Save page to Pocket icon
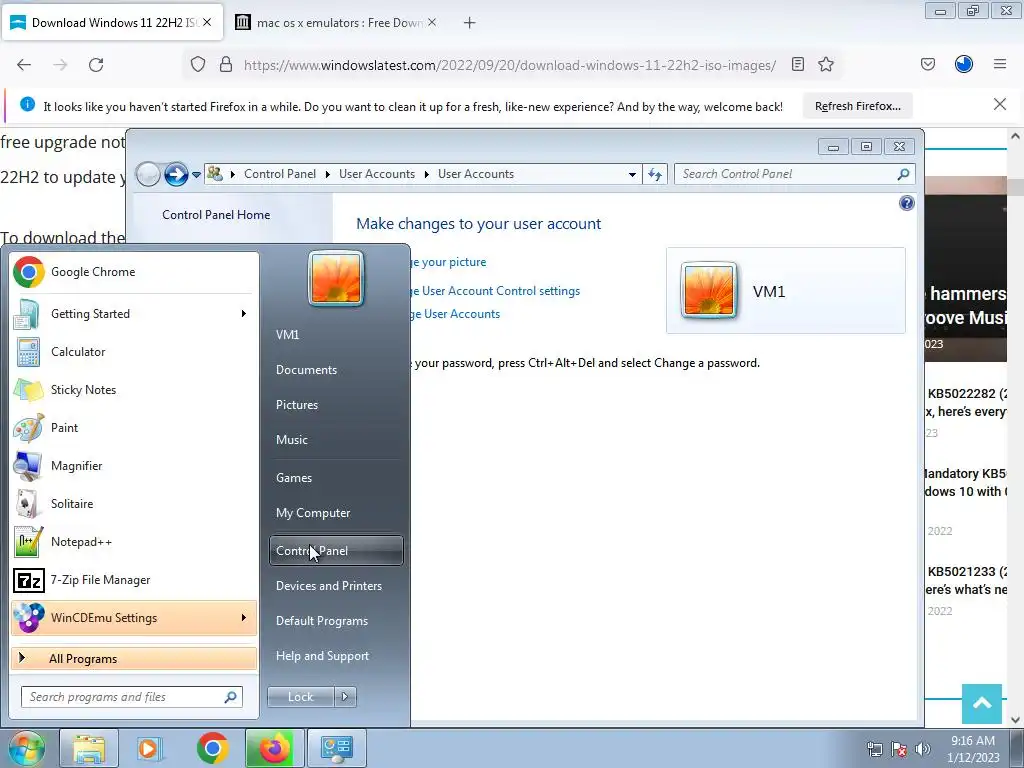Screen dimensions: 1024x768 pos(927,65)
